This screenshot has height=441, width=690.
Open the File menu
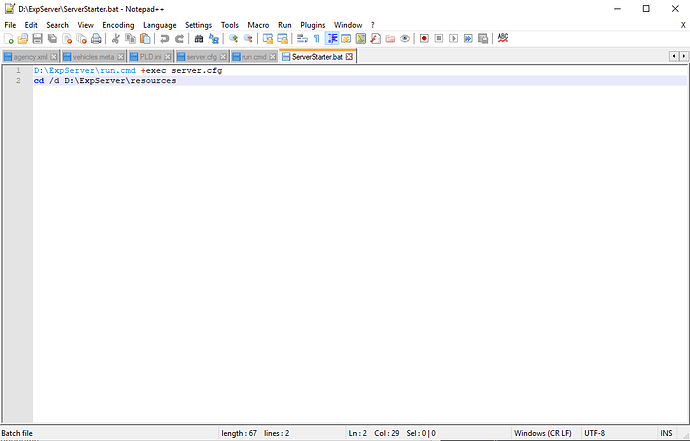(10, 25)
